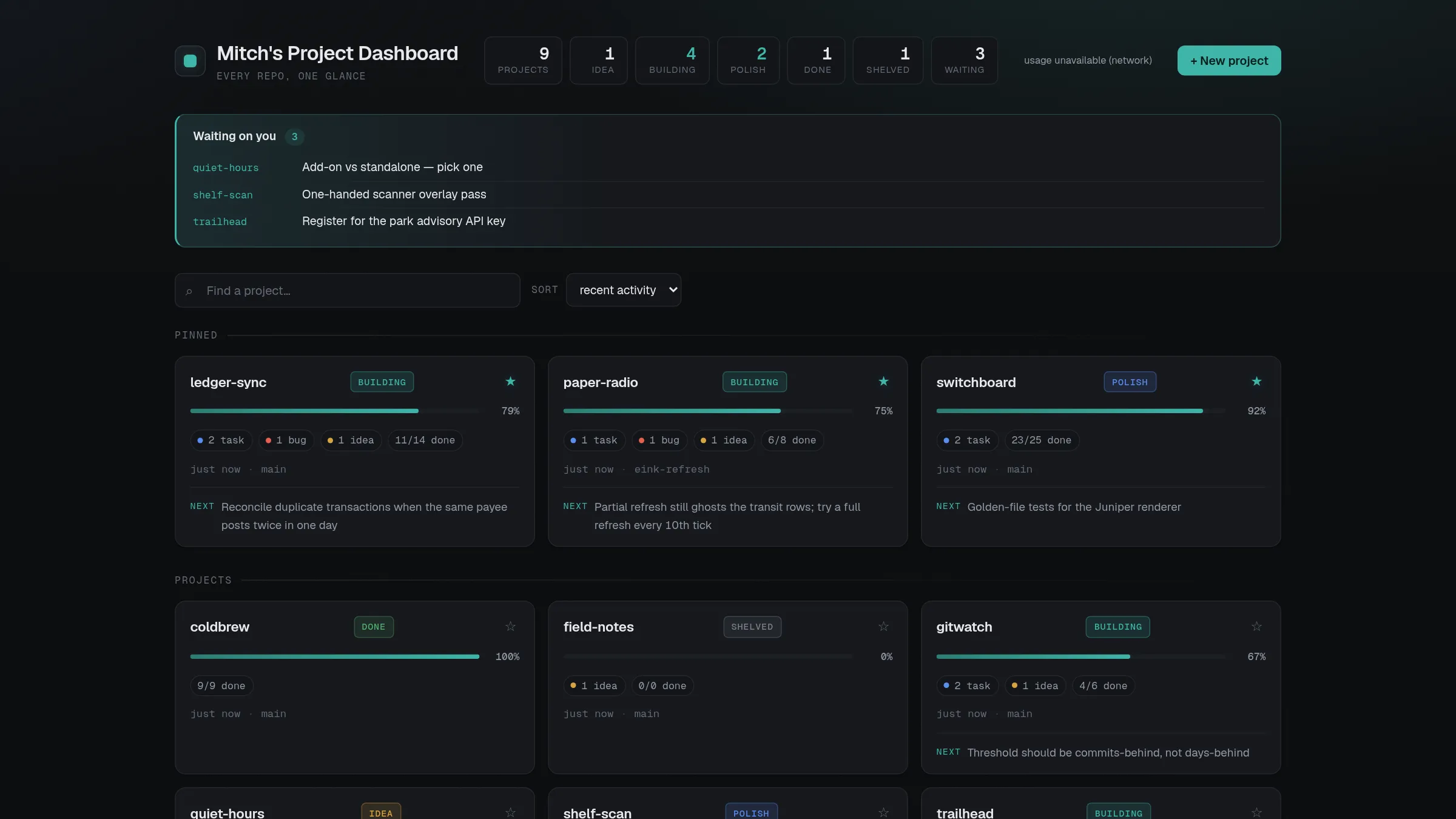Click 'One-handed scanner overlay pass' item
Image resolution: width=1456 pixels, height=819 pixels.
tap(394, 194)
